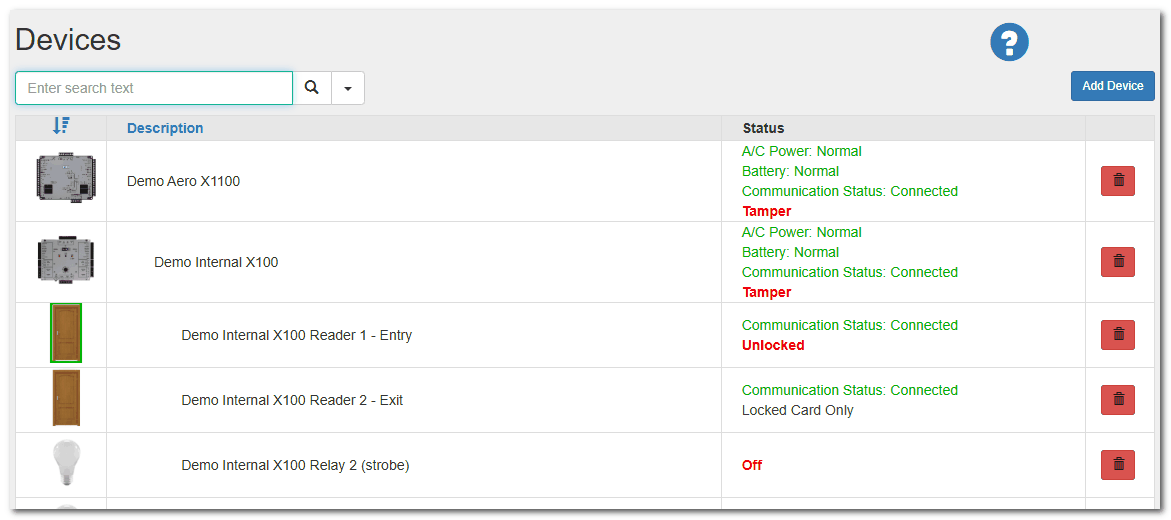Image resolution: width=1171 pixels, height=520 pixels.
Task: Click the search magnifier icon
Action: tap(312, 88)
